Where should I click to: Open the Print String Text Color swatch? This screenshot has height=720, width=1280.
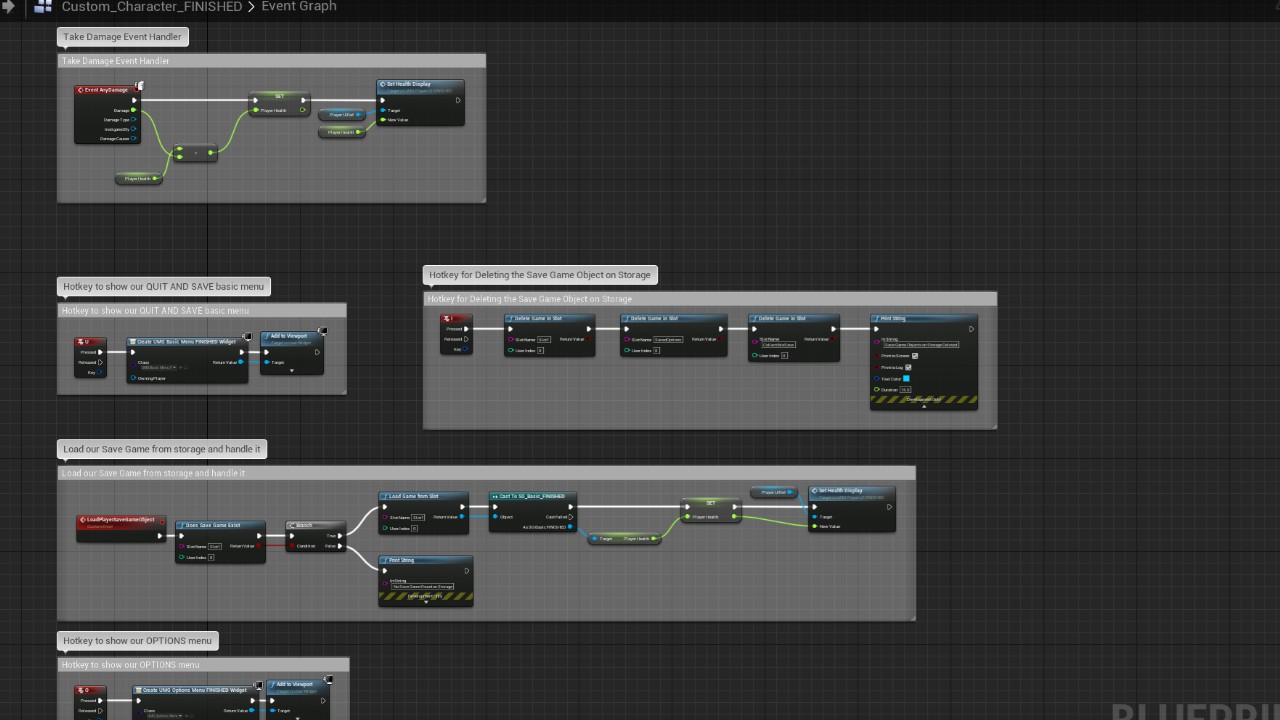tap(906, 379)
